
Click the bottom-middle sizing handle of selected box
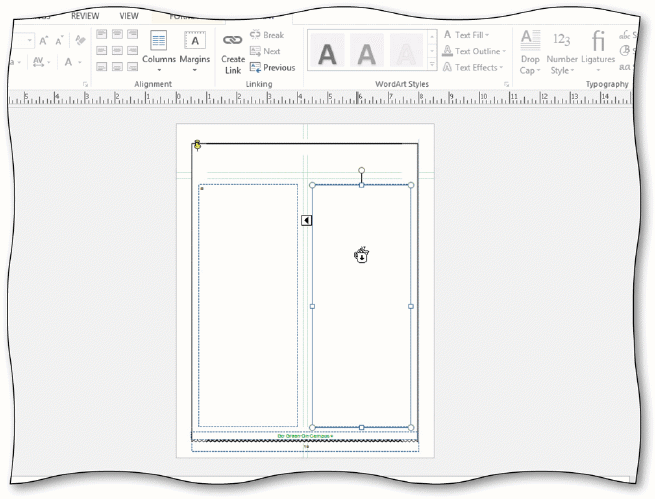[362, 428]
